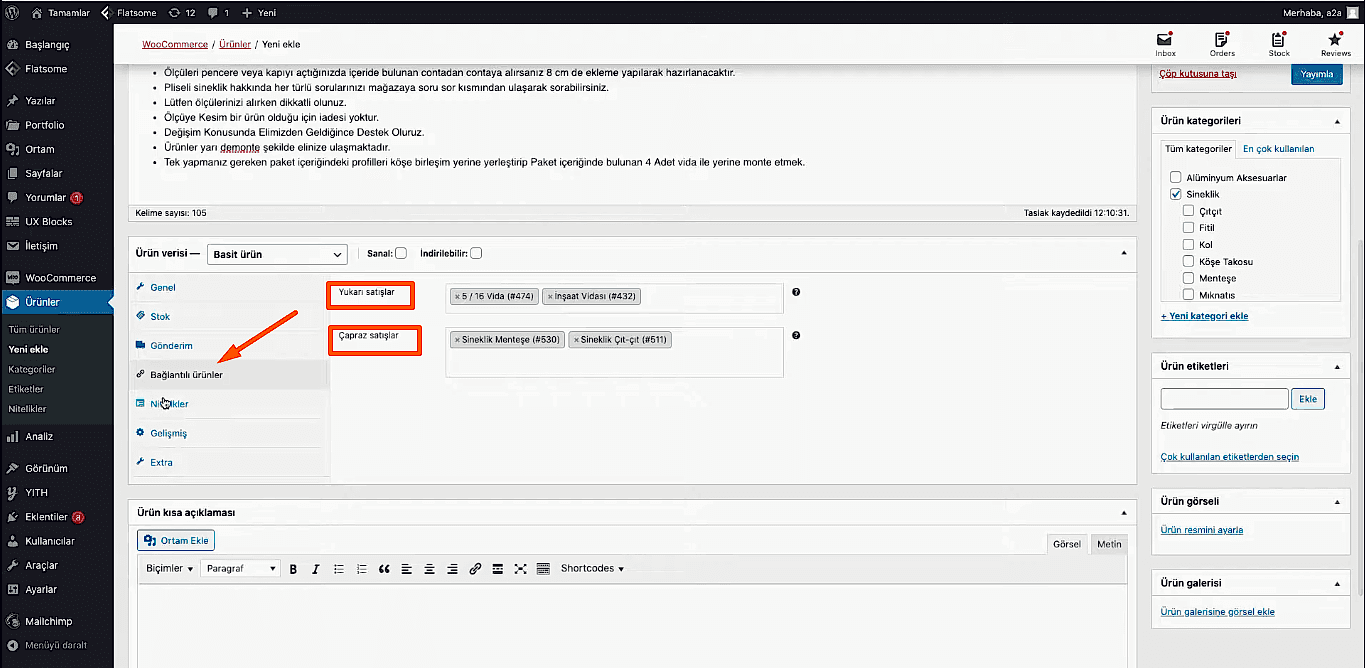Toggle distraction-free fullscreen icon
The image size is (1365, 668).
[x=520, y=568]
